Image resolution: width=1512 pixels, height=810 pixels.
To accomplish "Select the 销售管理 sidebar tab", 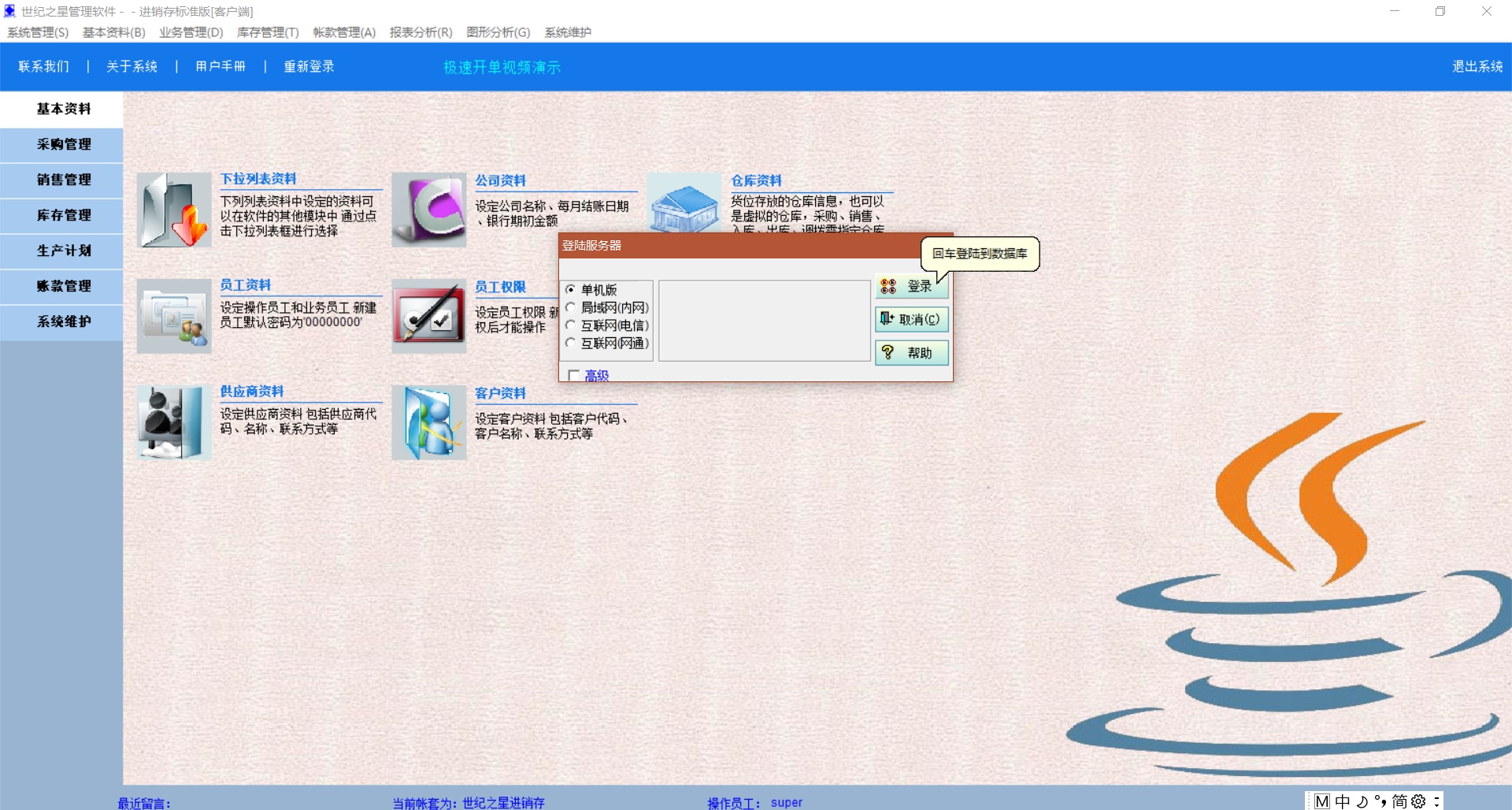I will [x=61, y=180].
